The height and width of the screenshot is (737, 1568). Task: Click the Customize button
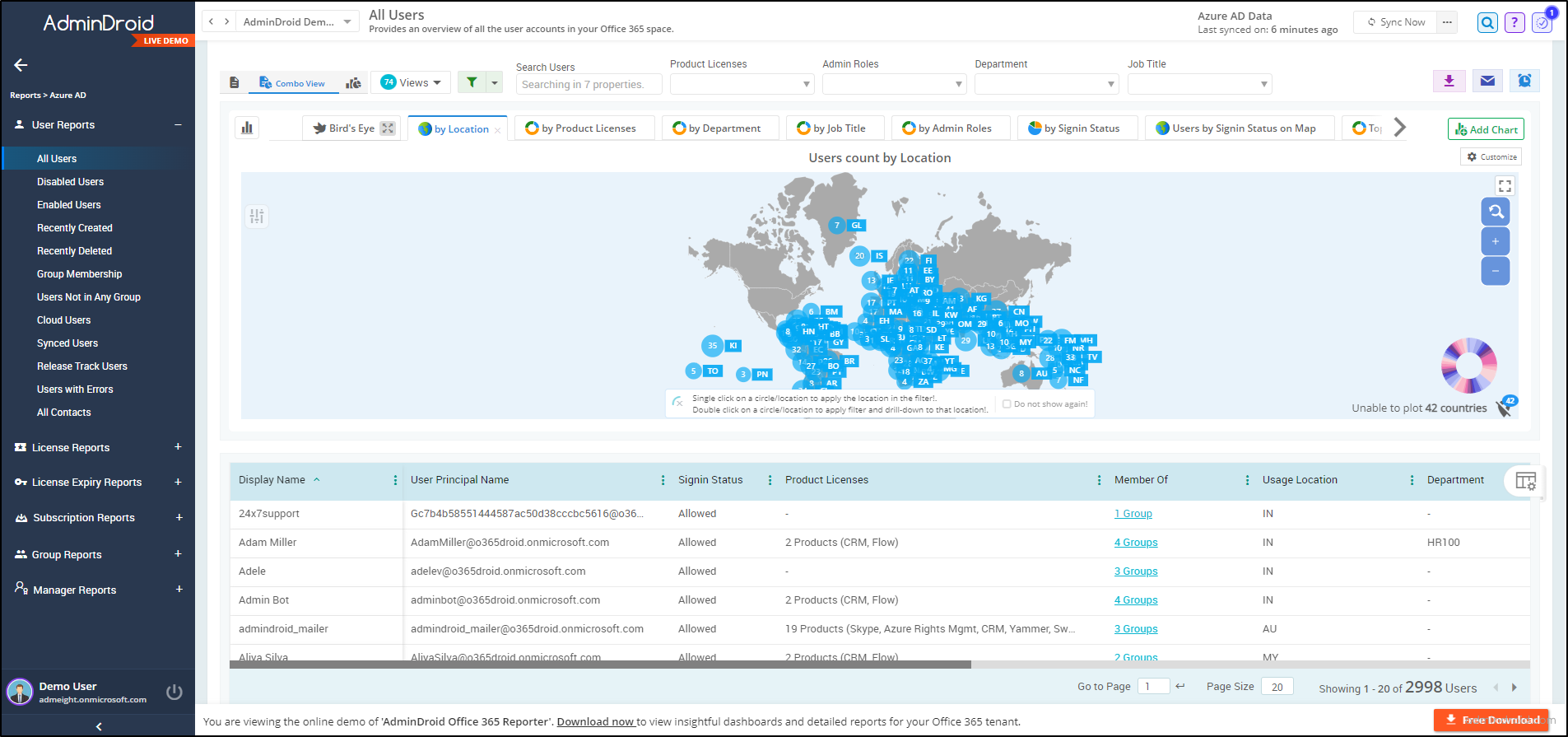tap(1491, 156)
